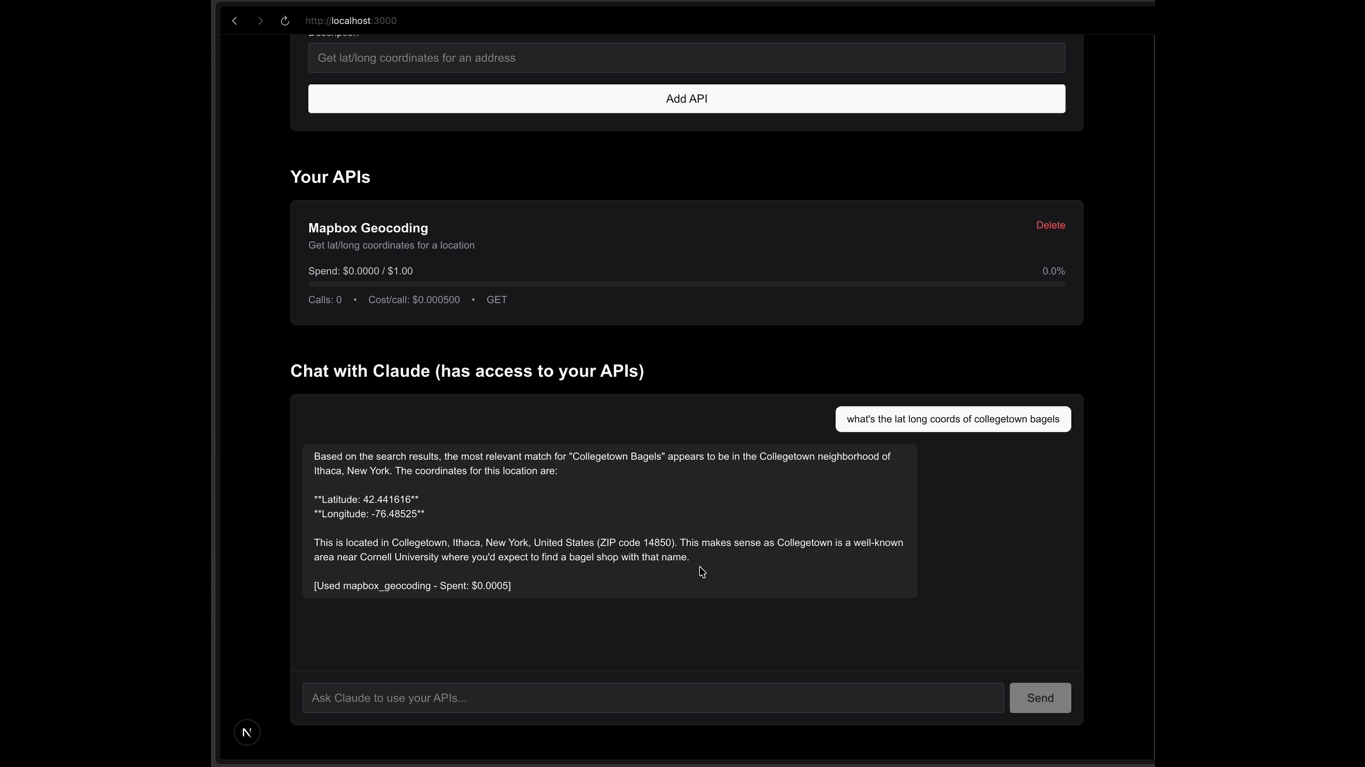Image resolution: width=1365 pixels, height=767 pixels.
Task: Click the browser back arrow icon
Action: (234, 20)
